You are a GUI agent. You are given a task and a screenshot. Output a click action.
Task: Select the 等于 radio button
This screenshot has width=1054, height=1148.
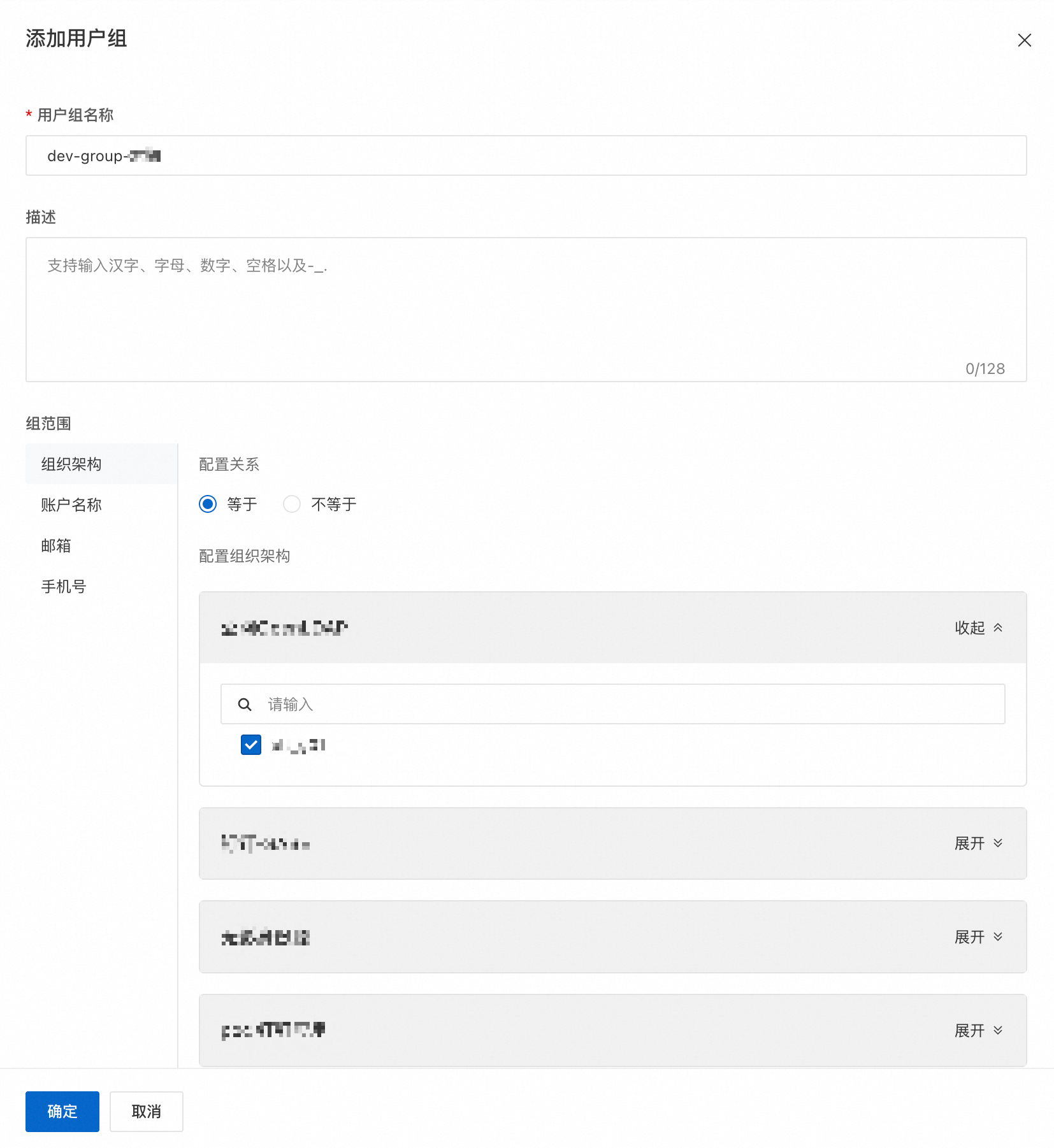[x=207, y=504]
